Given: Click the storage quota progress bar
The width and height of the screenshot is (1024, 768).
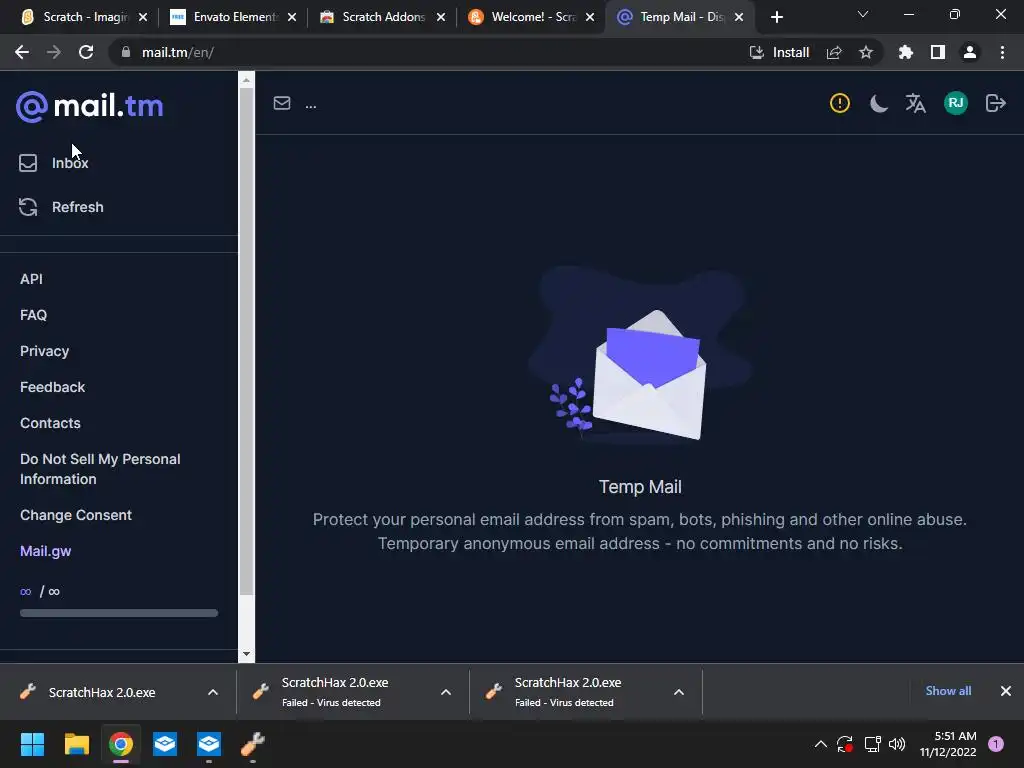Looking at the screenshot, I should (119, 613).
